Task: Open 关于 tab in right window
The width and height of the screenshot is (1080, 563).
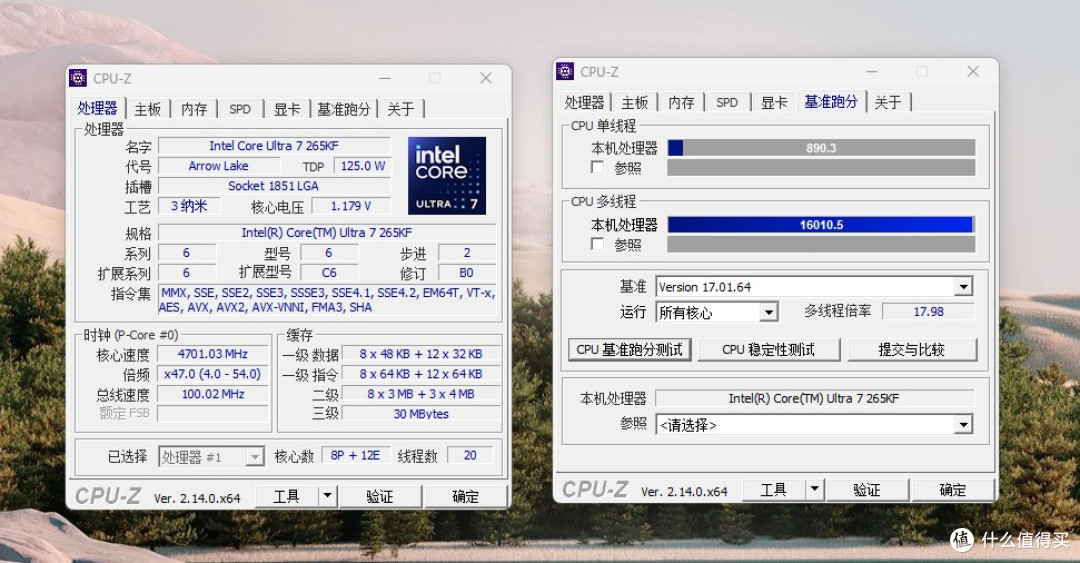Action: (888, 102)
